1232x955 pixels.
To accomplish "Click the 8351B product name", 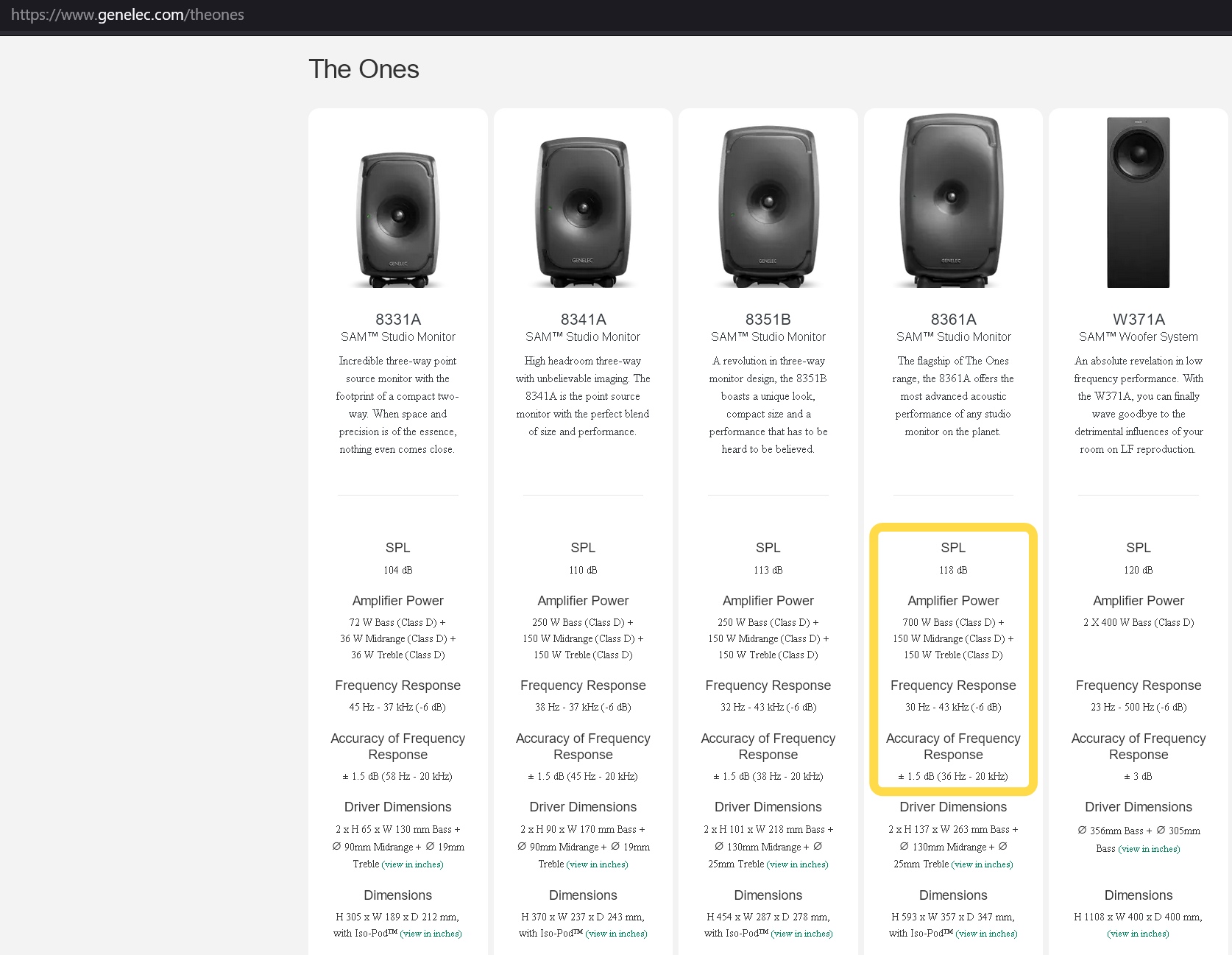I will click(x=768, y=320).
